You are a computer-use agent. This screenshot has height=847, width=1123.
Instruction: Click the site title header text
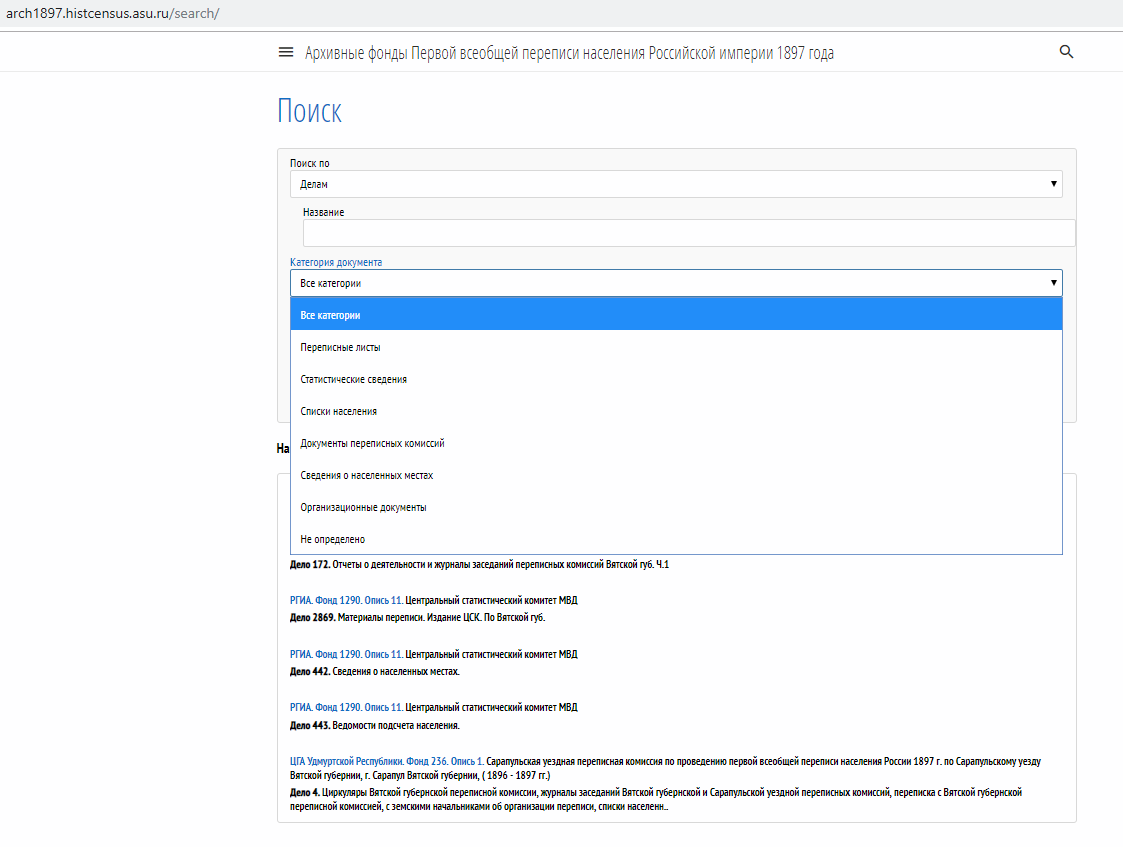coord(569,53)
